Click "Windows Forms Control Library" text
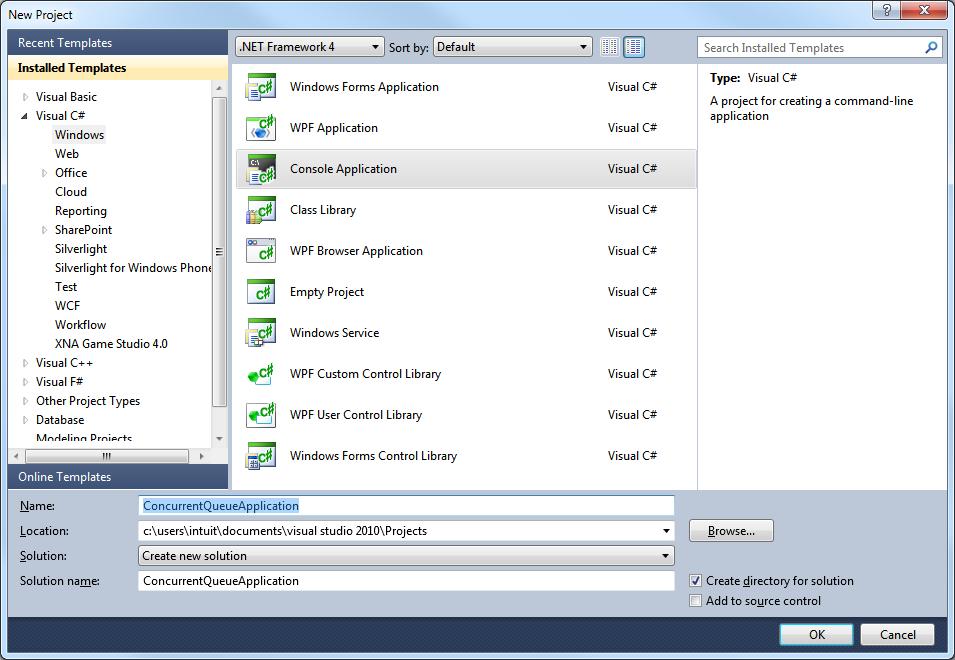 tap(373, 456)
